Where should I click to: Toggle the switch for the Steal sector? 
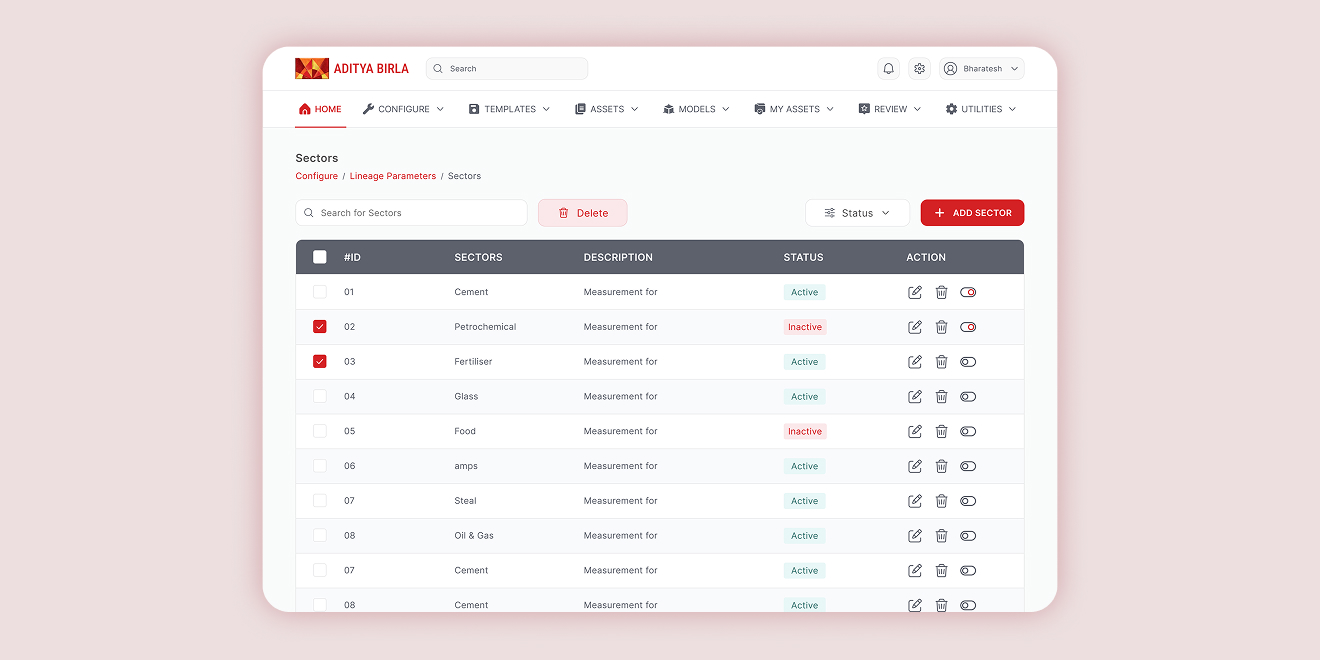968,501
